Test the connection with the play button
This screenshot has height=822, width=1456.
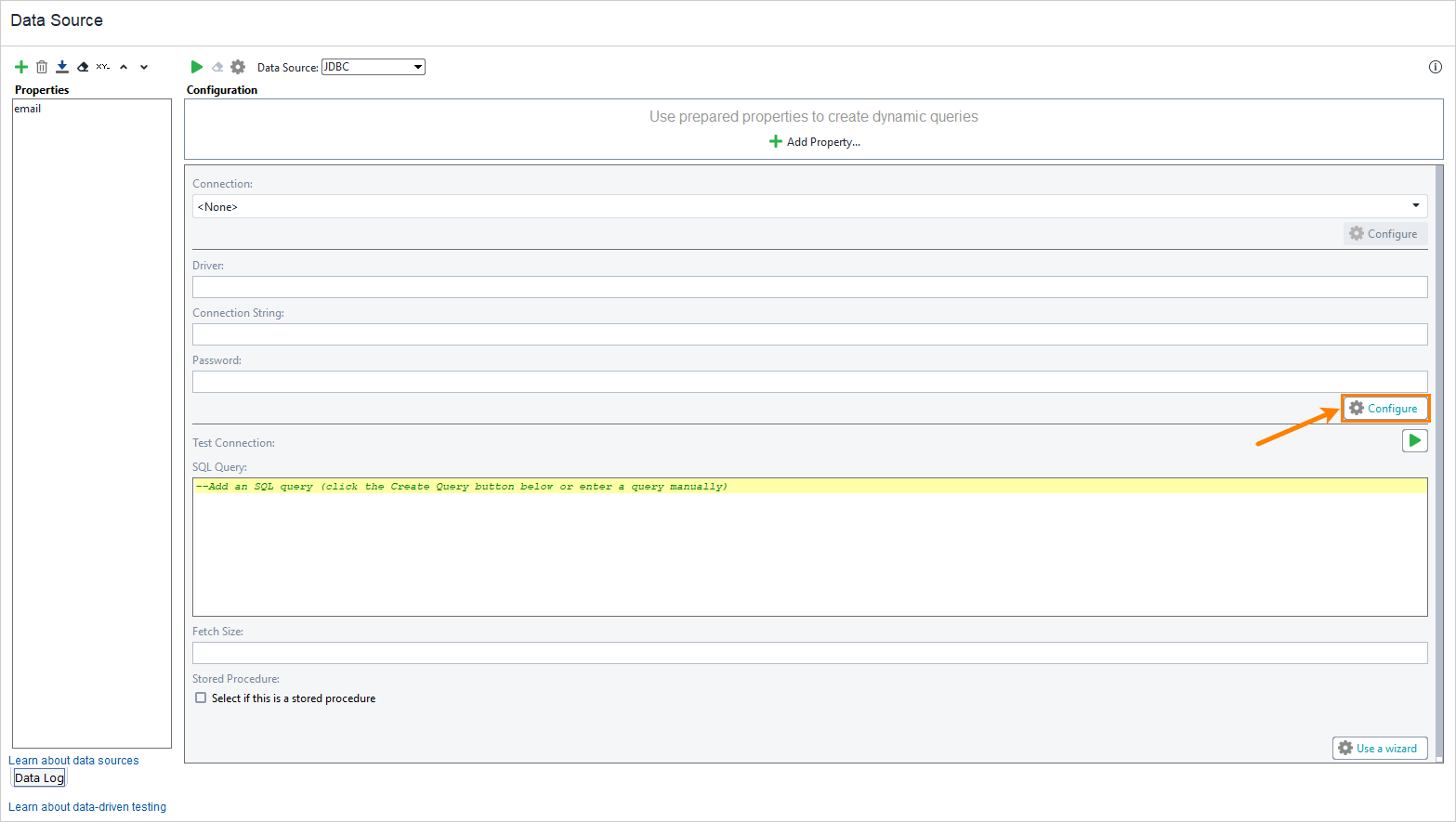point(1414,440)
